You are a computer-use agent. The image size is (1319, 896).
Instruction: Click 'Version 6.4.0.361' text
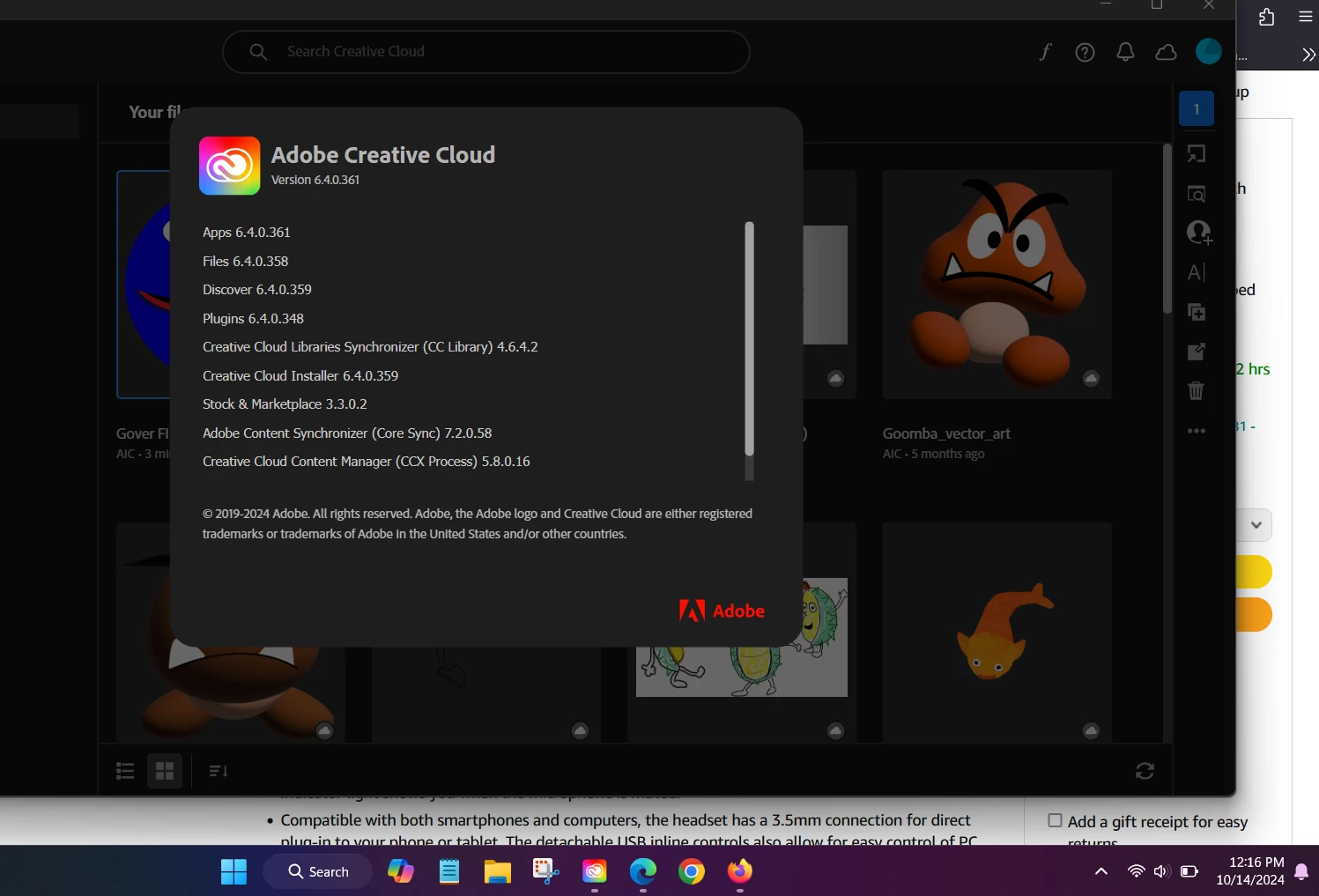click(315, 180)
